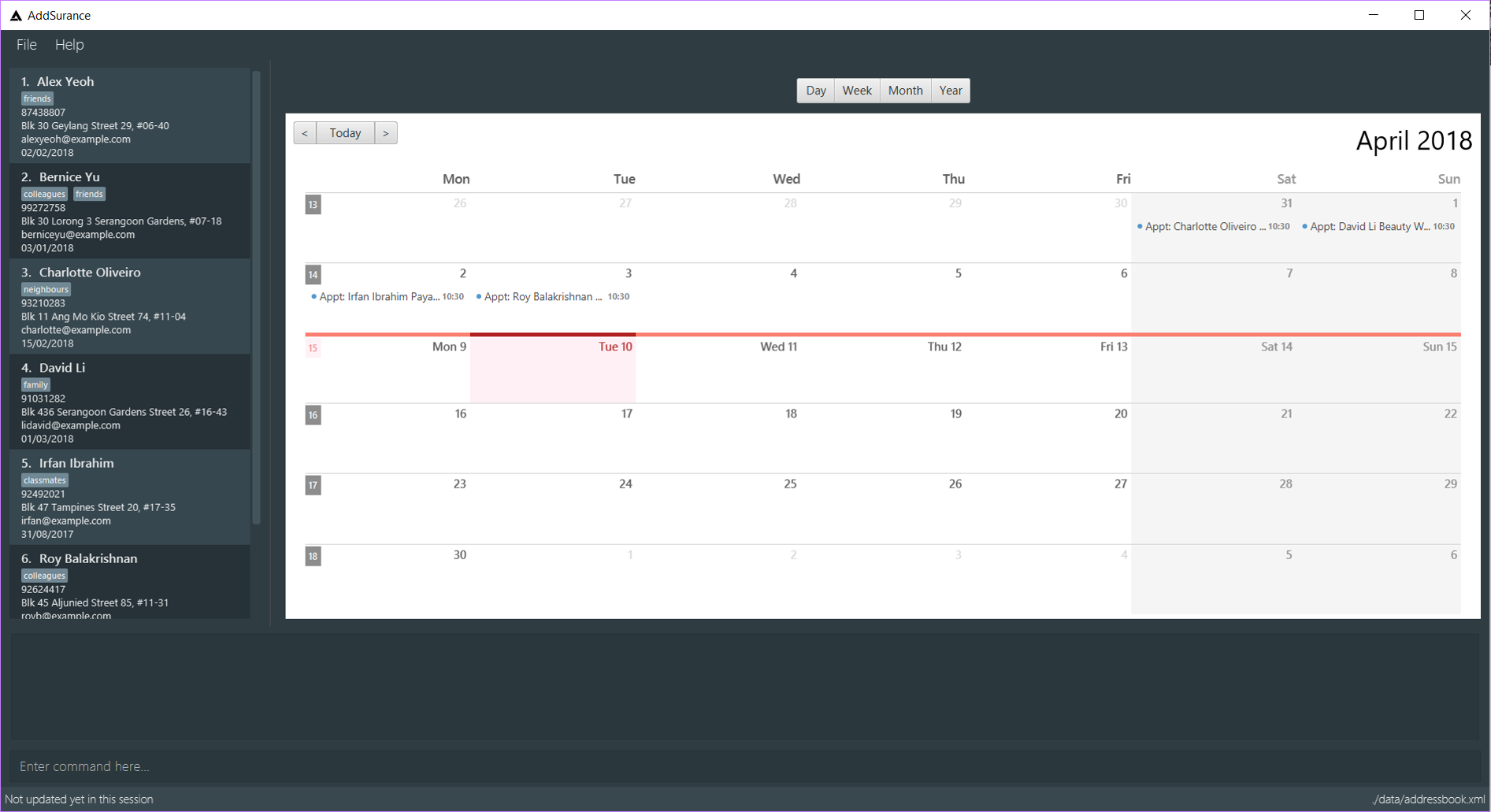Screen dimensions: 1491x812
Task: Select David Li contact card
Action: point(130,402)
